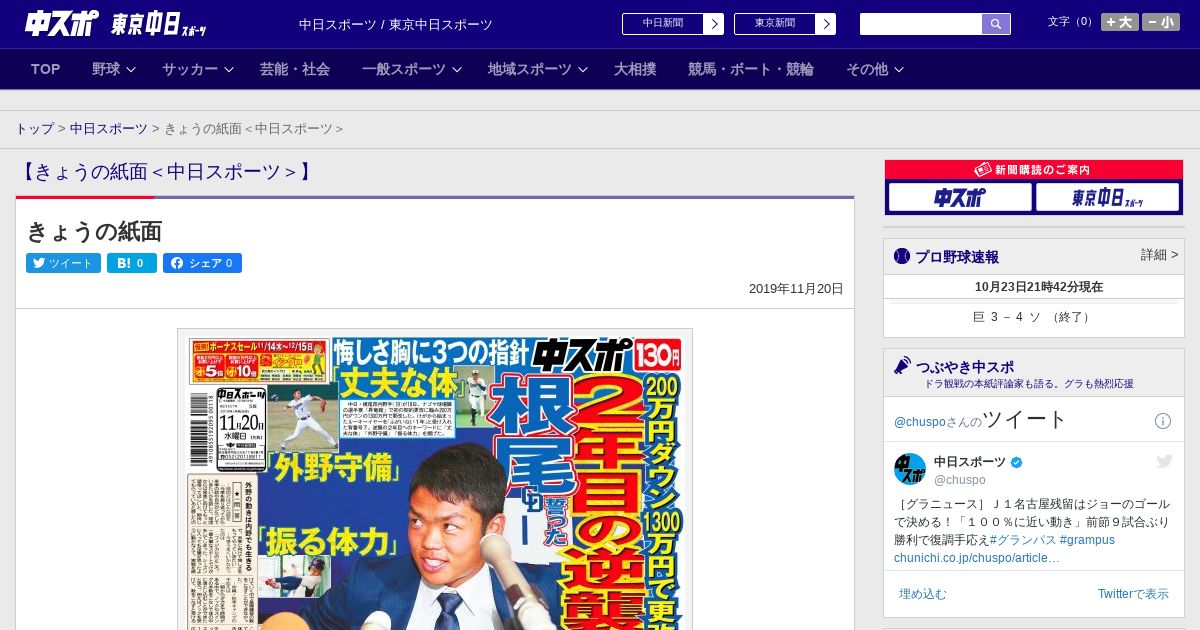Image resolution: width=1200 pixels, height=630 pixels.
Task: Click the 東京中日スポーツ header logo
Action: (158, 24)
